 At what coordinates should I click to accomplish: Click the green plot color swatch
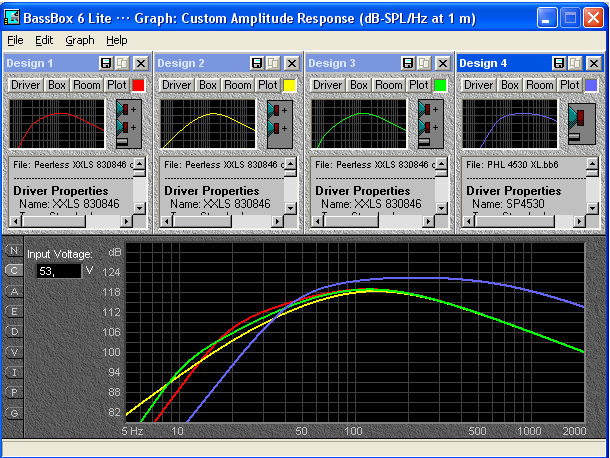point(440,85)
